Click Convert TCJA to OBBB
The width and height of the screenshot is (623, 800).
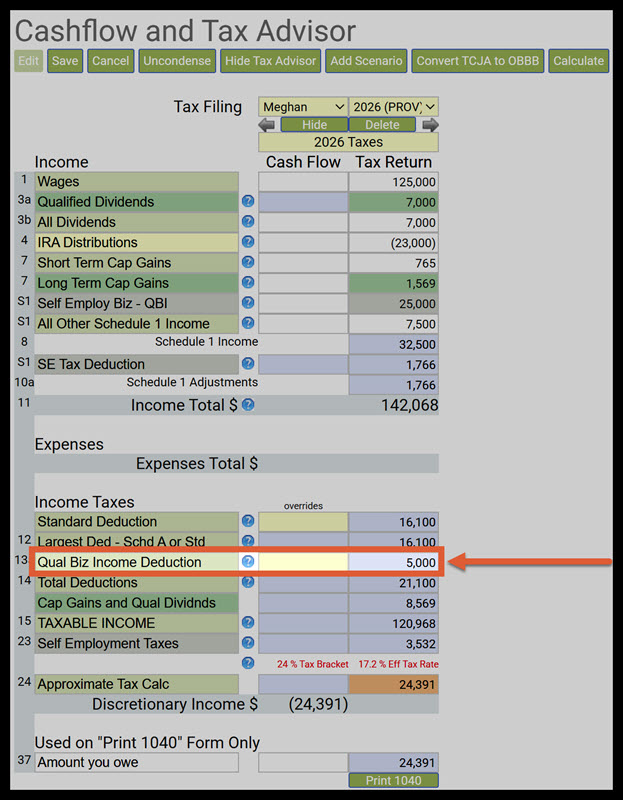click(478, 61)
